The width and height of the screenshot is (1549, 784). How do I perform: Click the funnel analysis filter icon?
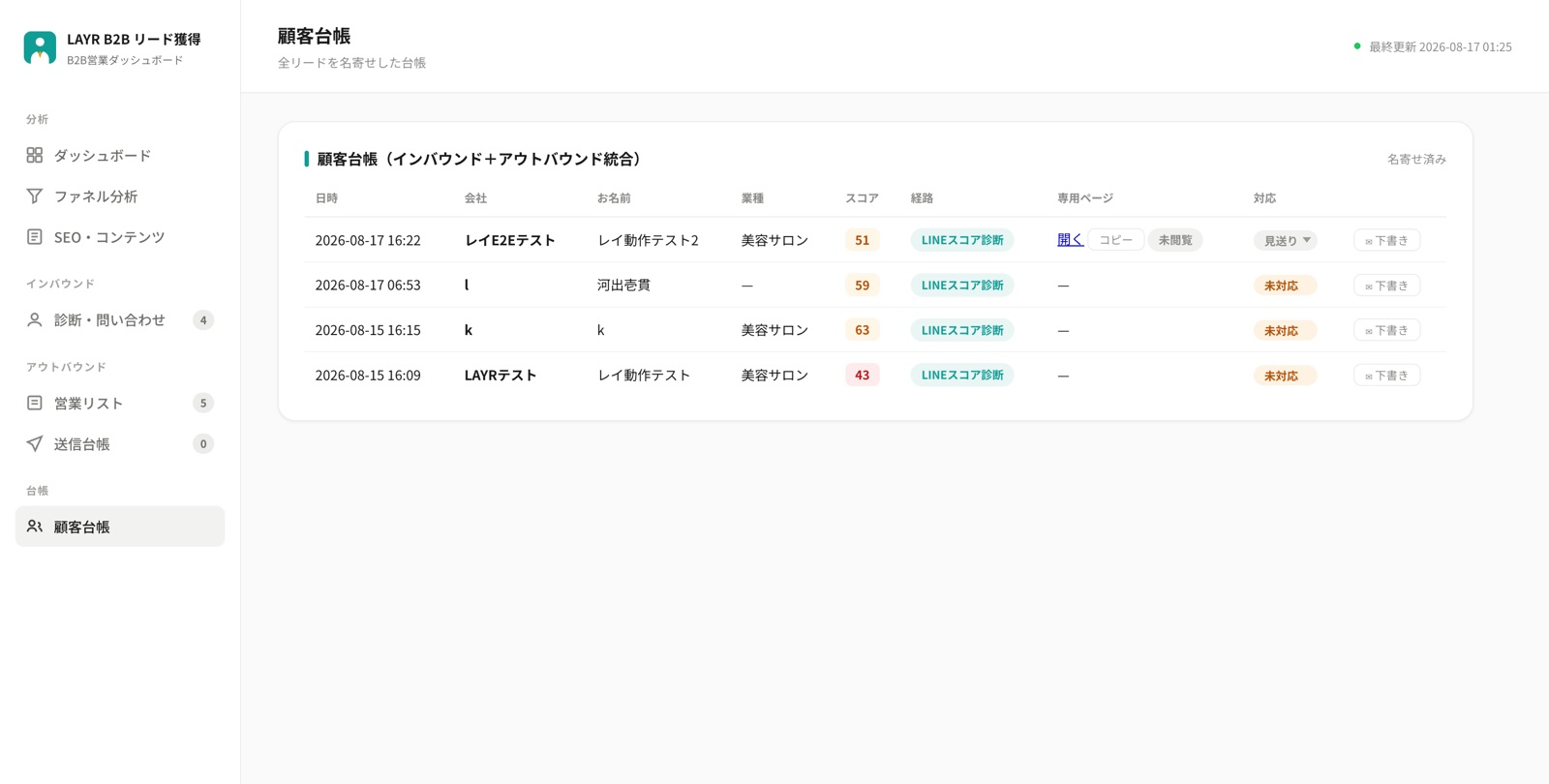[35, 196]
